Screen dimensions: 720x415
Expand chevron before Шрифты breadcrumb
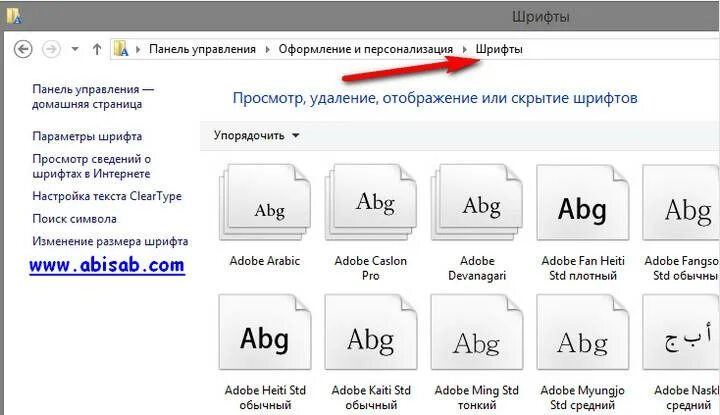(465, 49)
